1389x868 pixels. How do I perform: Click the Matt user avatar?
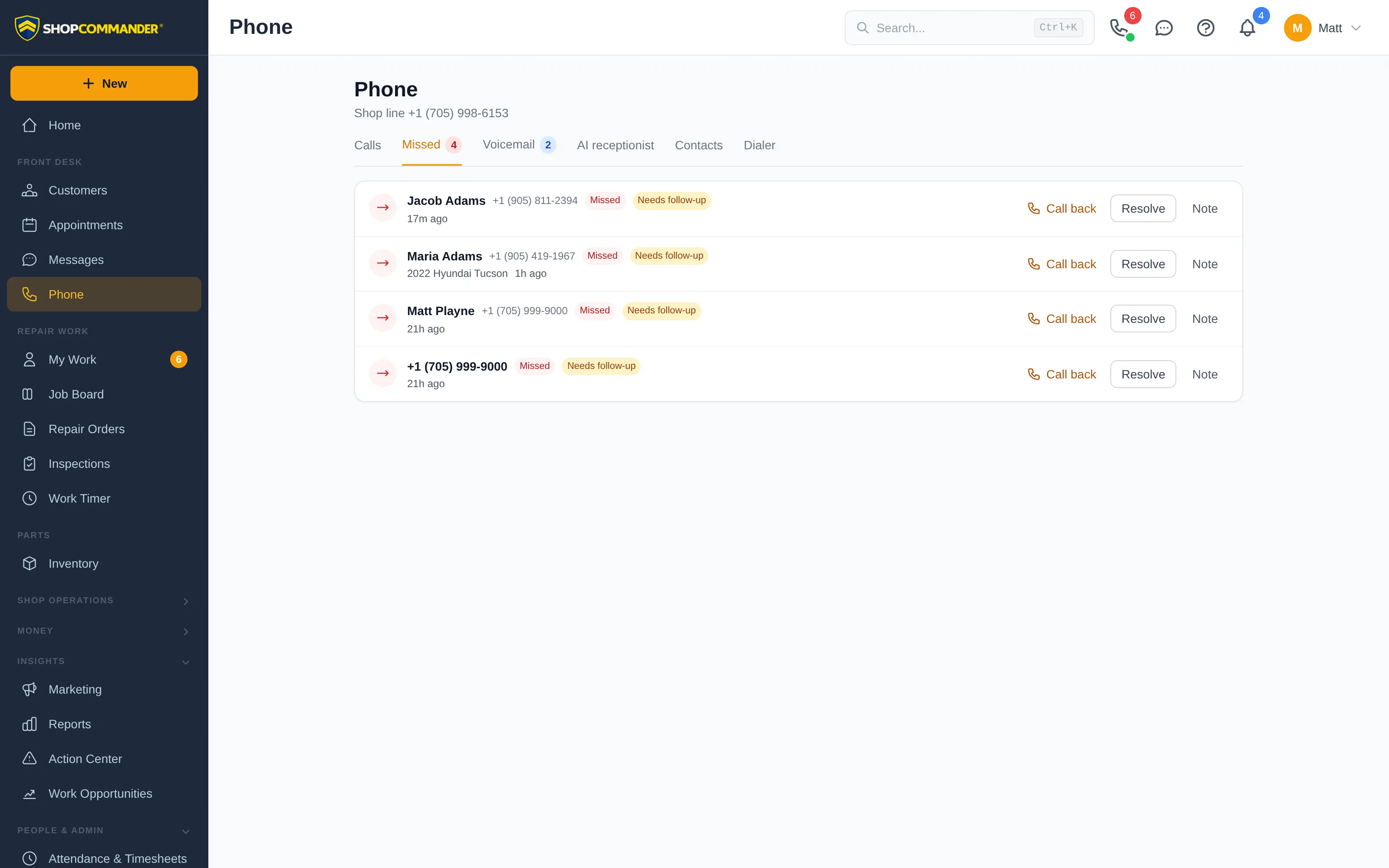click(x=1297, y=27)
